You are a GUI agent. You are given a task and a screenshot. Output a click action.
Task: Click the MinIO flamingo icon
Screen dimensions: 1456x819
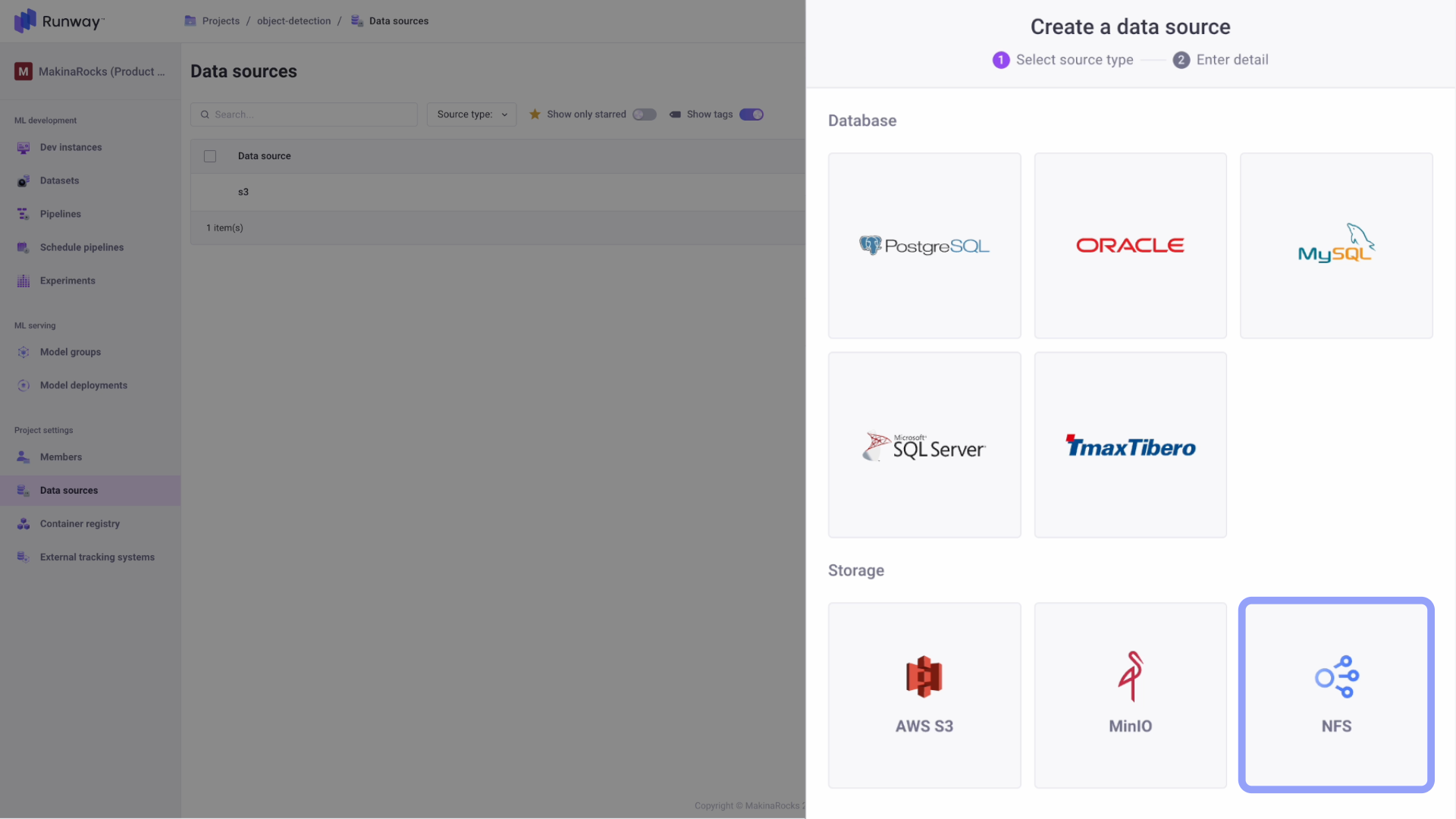tap(1131, 676)
